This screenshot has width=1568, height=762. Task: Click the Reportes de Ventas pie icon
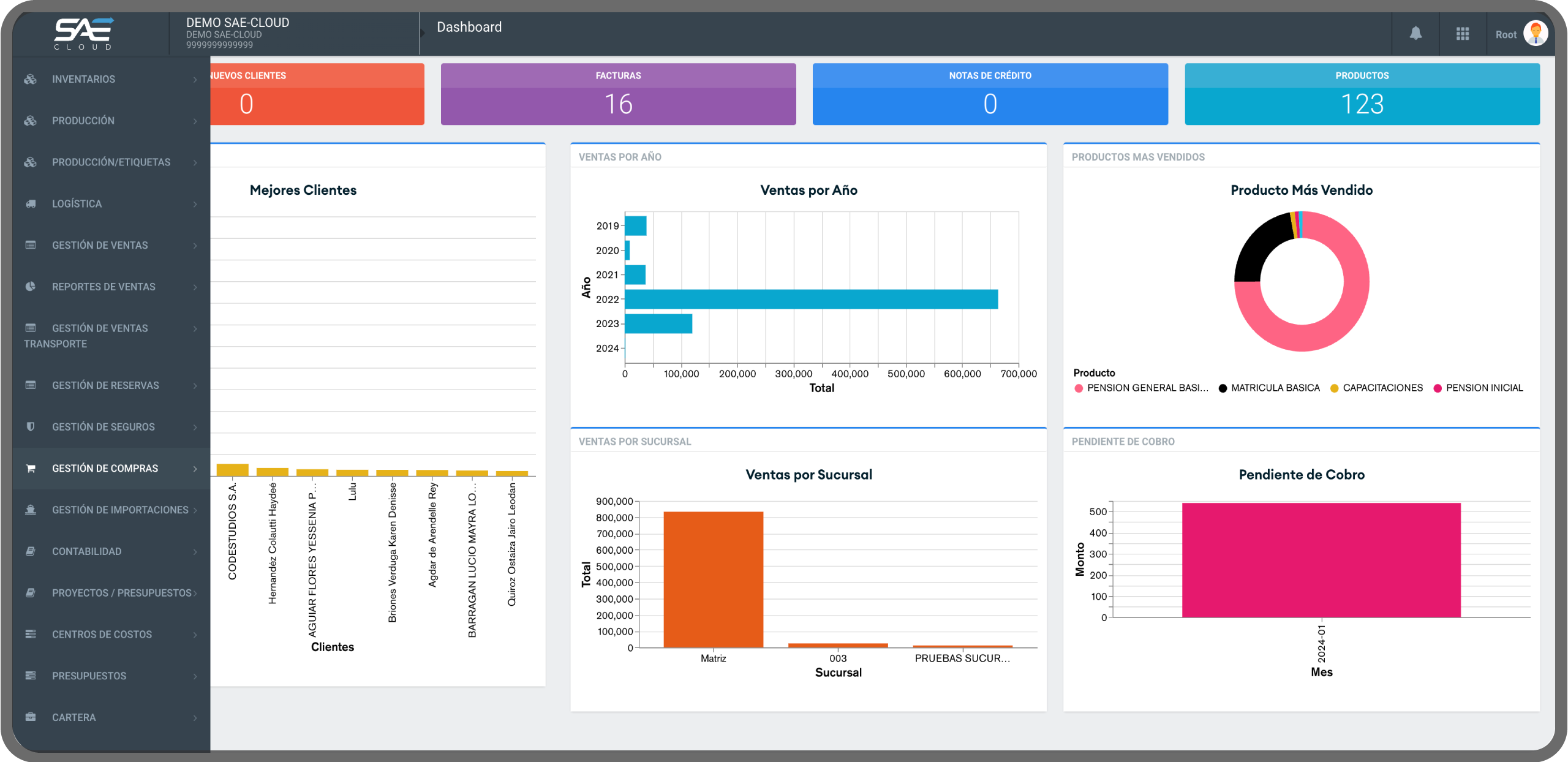click(x=31, y=287)
